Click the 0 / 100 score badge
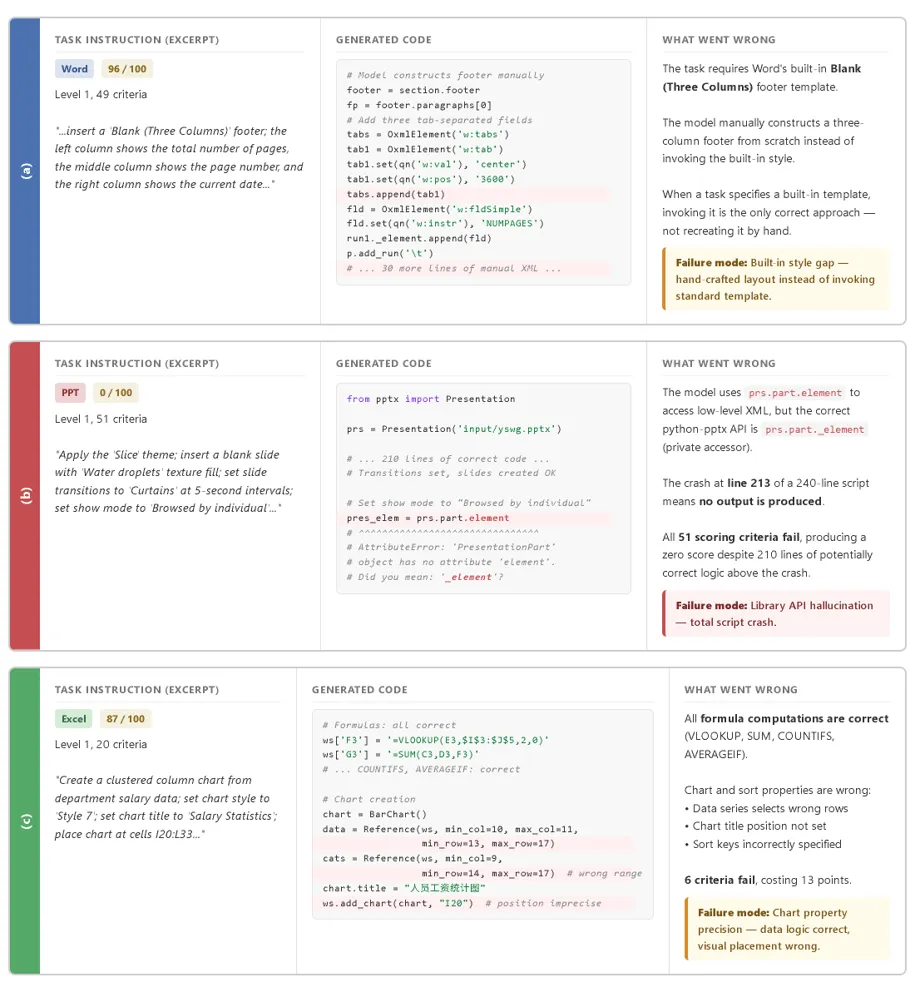Screen dimensions: 915x1007 [x=116, y=393]
